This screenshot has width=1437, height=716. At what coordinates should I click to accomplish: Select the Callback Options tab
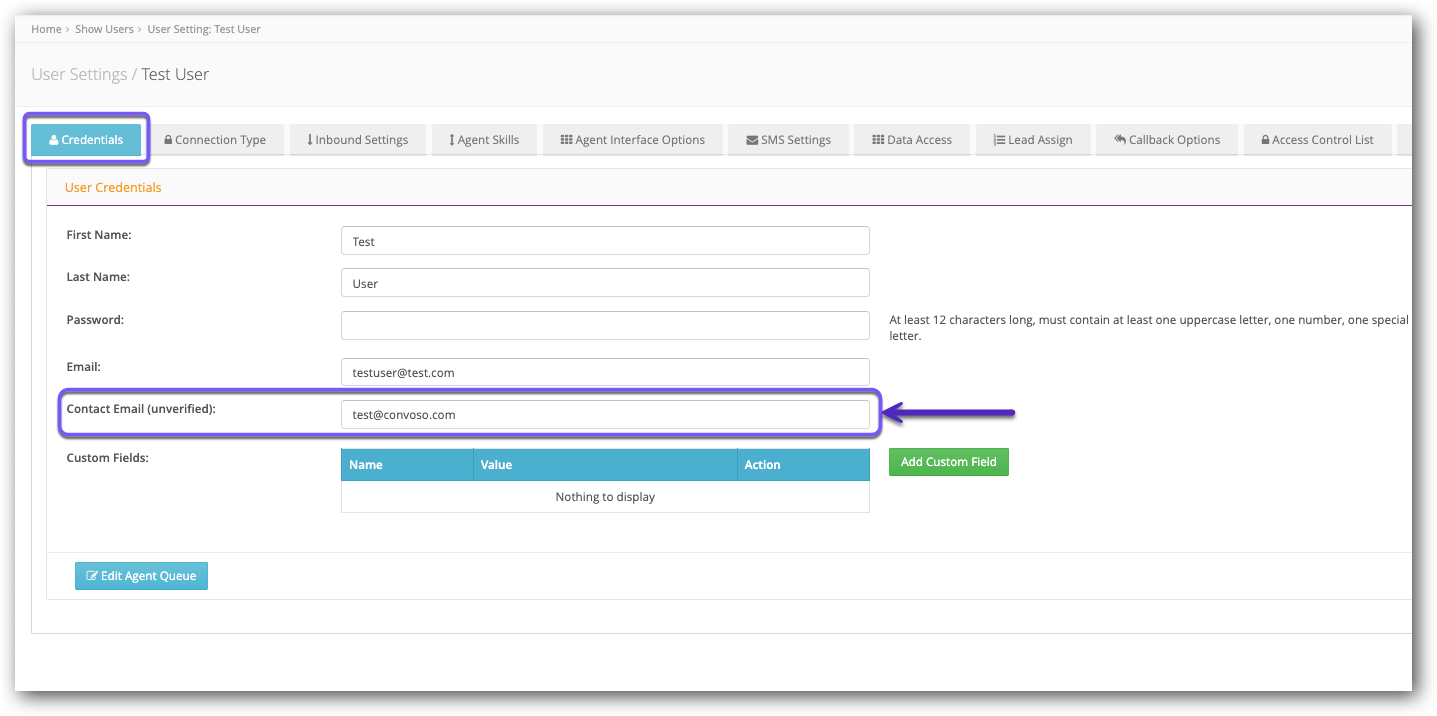click(x=1167, y=140)
